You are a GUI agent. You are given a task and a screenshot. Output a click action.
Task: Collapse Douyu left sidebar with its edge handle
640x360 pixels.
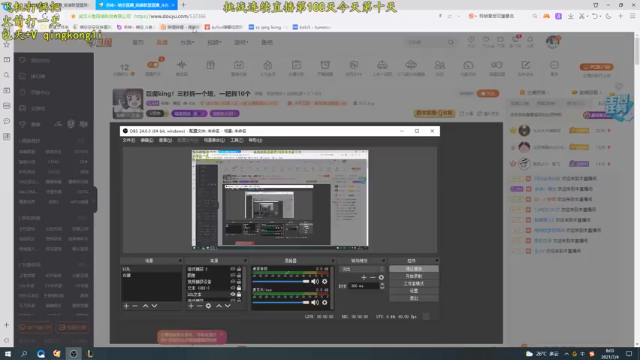[95, 200]
